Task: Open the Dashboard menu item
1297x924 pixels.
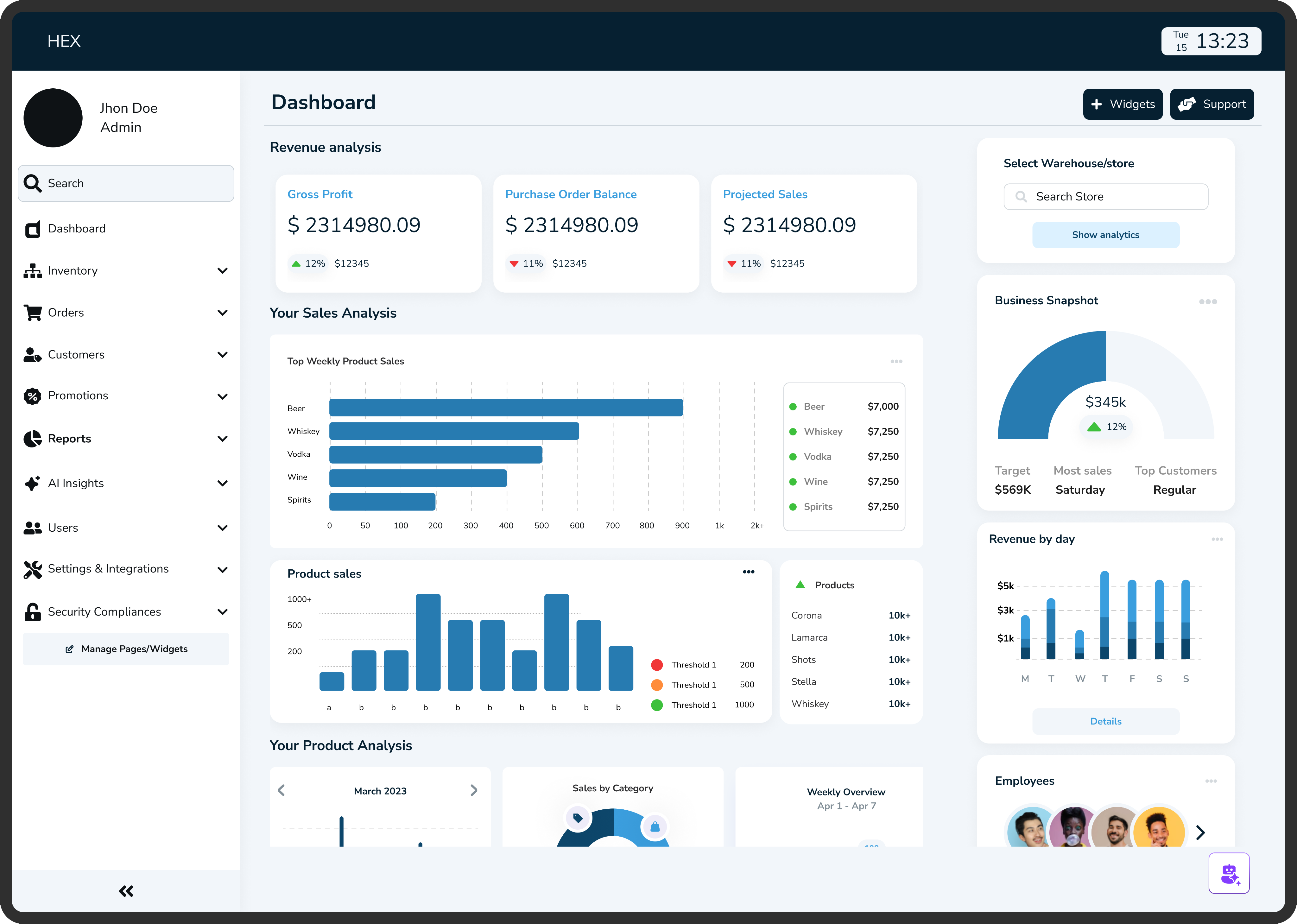Action: pos(76,229)
